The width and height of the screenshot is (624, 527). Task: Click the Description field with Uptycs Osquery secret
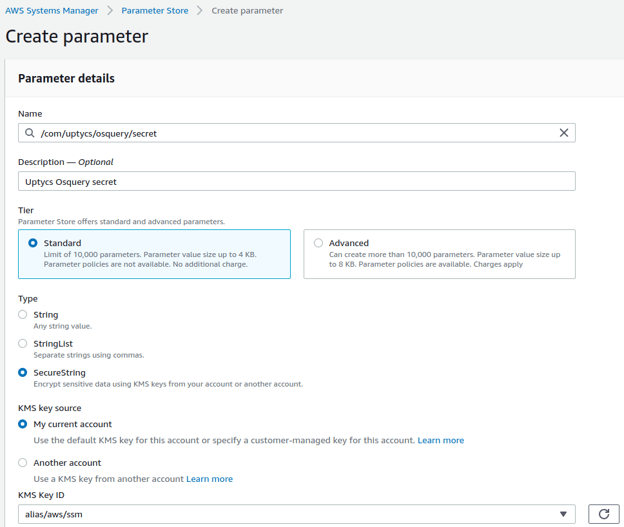297,182
